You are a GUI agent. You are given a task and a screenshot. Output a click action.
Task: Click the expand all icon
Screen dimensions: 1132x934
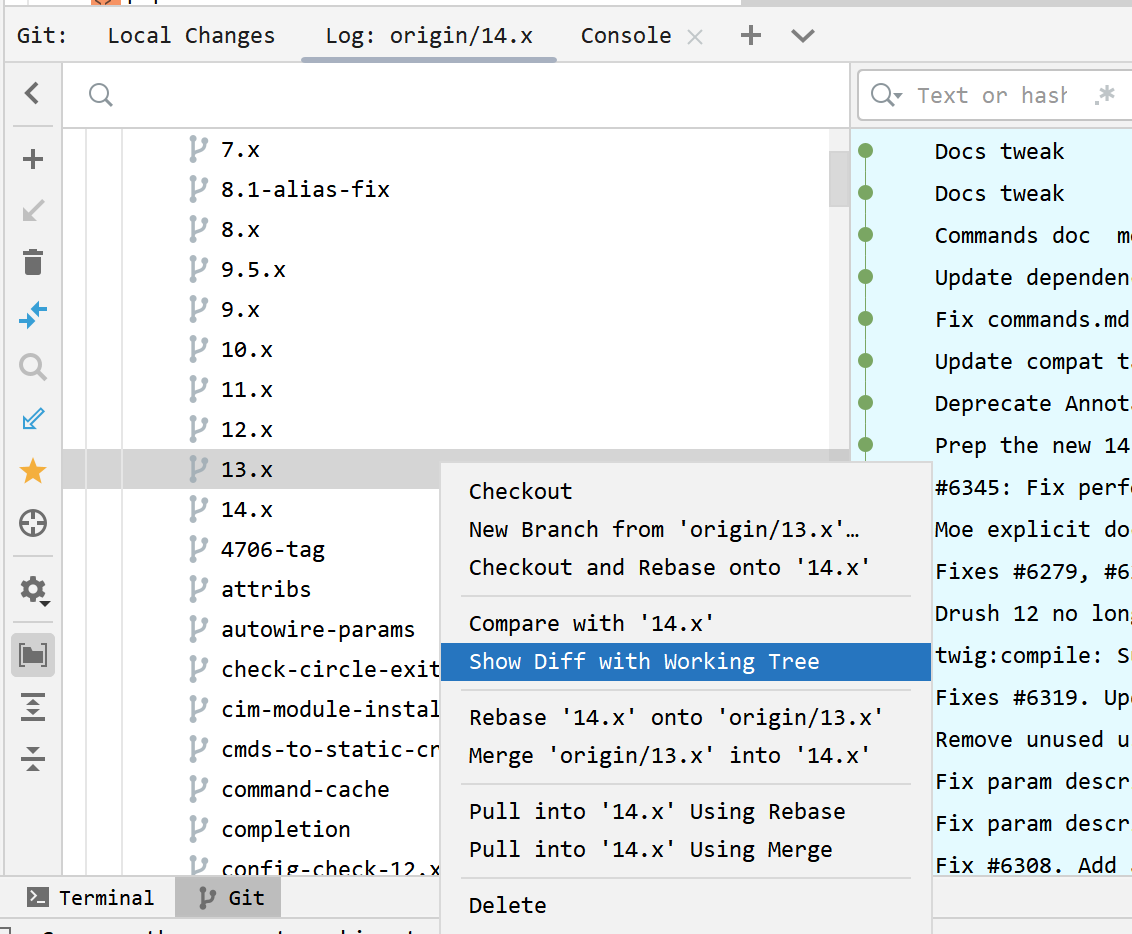[32, 707]
